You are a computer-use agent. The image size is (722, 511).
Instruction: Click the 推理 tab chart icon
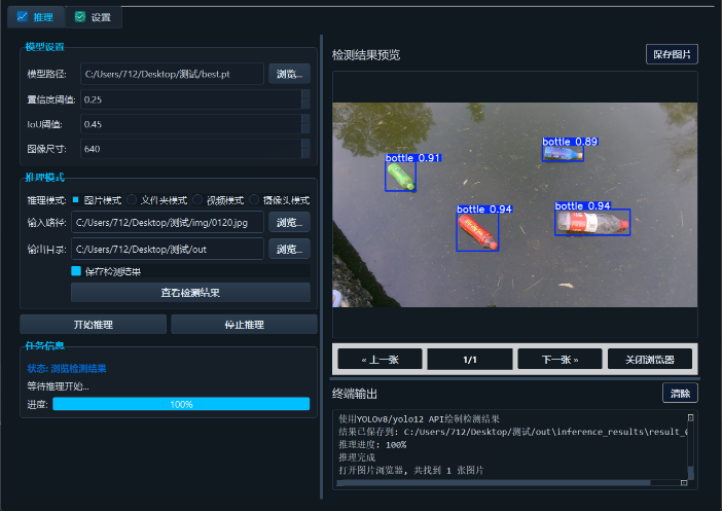[x=22, y=17]
